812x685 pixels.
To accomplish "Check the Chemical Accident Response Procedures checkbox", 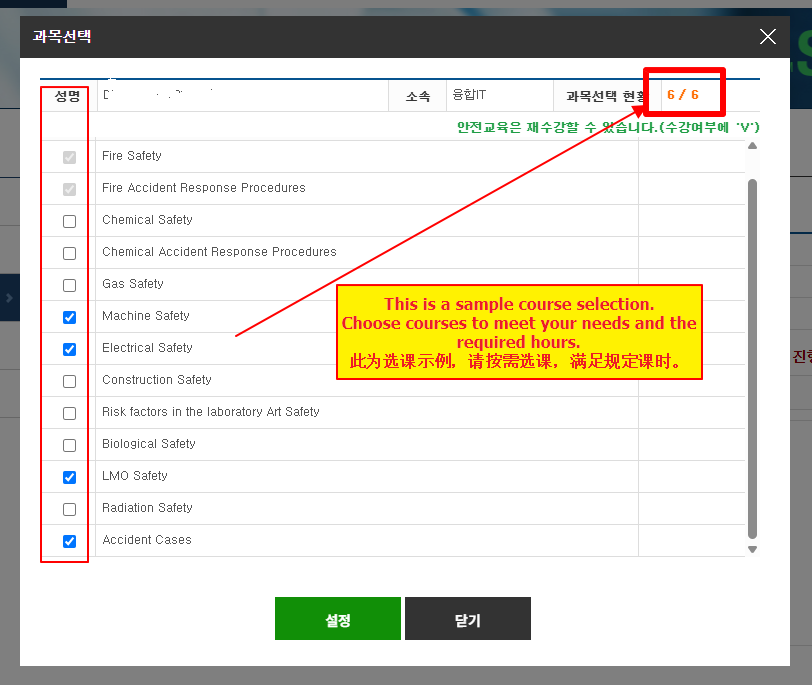I will click(69, 254).
